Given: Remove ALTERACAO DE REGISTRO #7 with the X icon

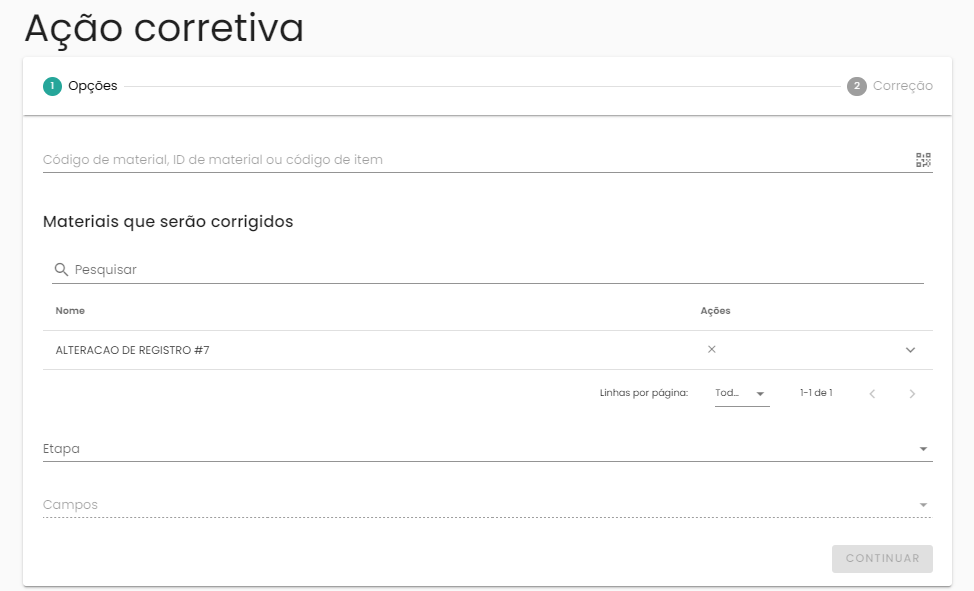Looking at the screenshot, I should point(712,350).
